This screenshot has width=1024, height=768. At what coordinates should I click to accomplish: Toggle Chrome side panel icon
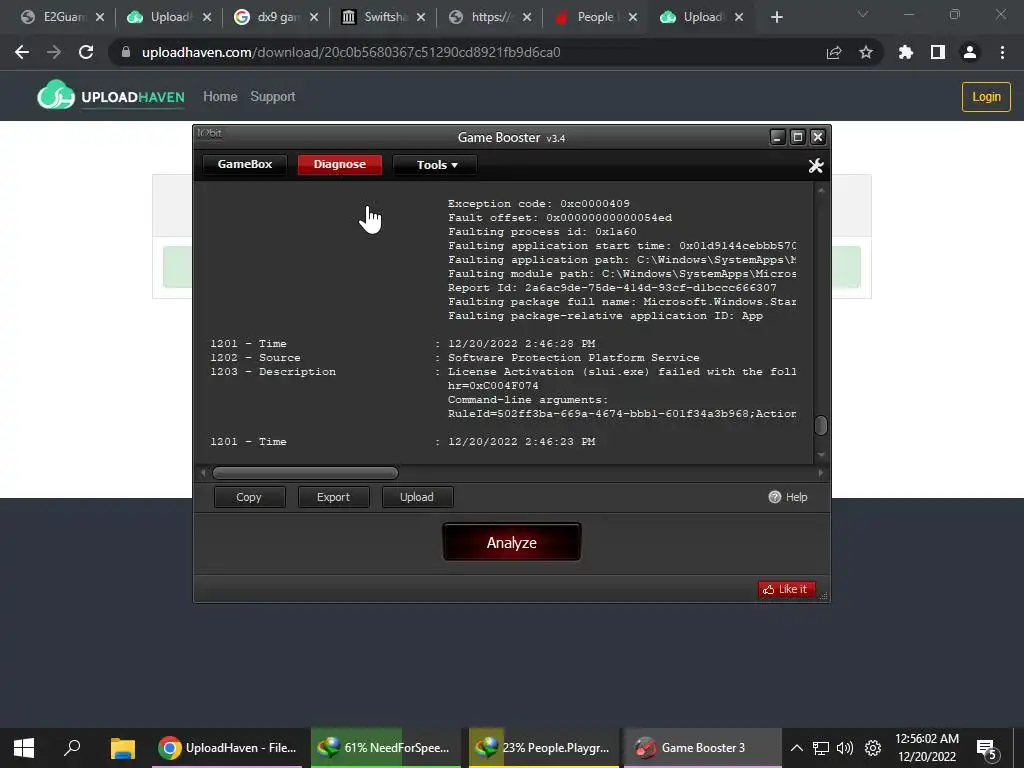point(938,52)
